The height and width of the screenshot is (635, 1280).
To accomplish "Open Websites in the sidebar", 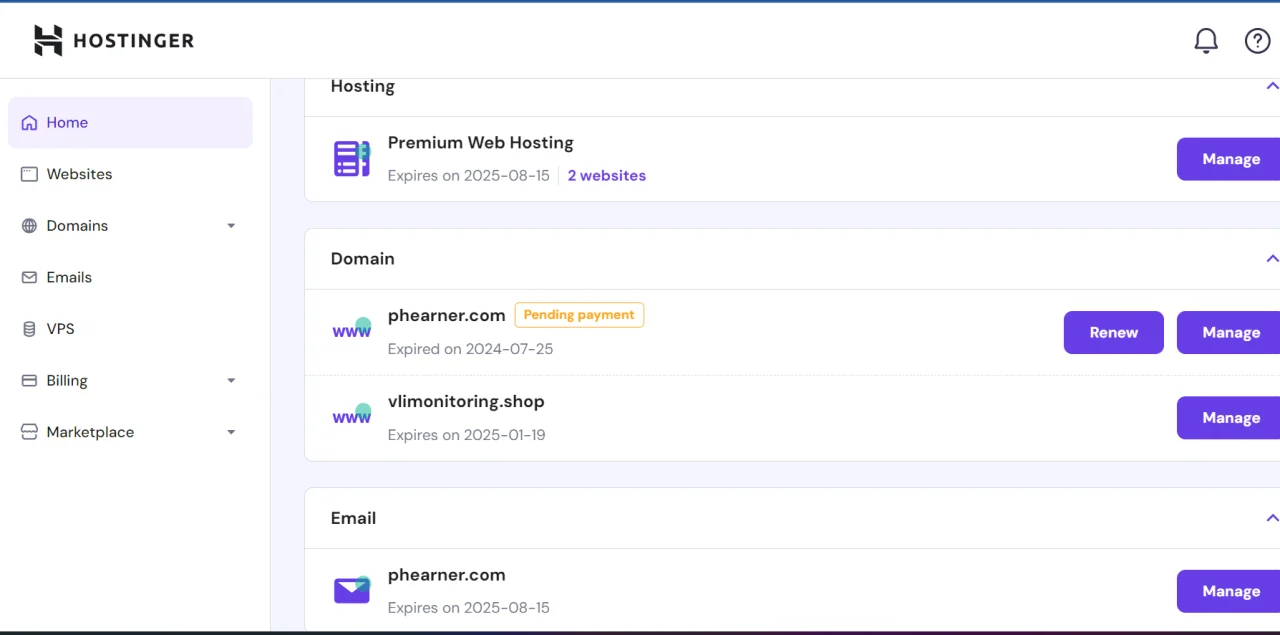I will pyautogui.click(x=130, y=174).
